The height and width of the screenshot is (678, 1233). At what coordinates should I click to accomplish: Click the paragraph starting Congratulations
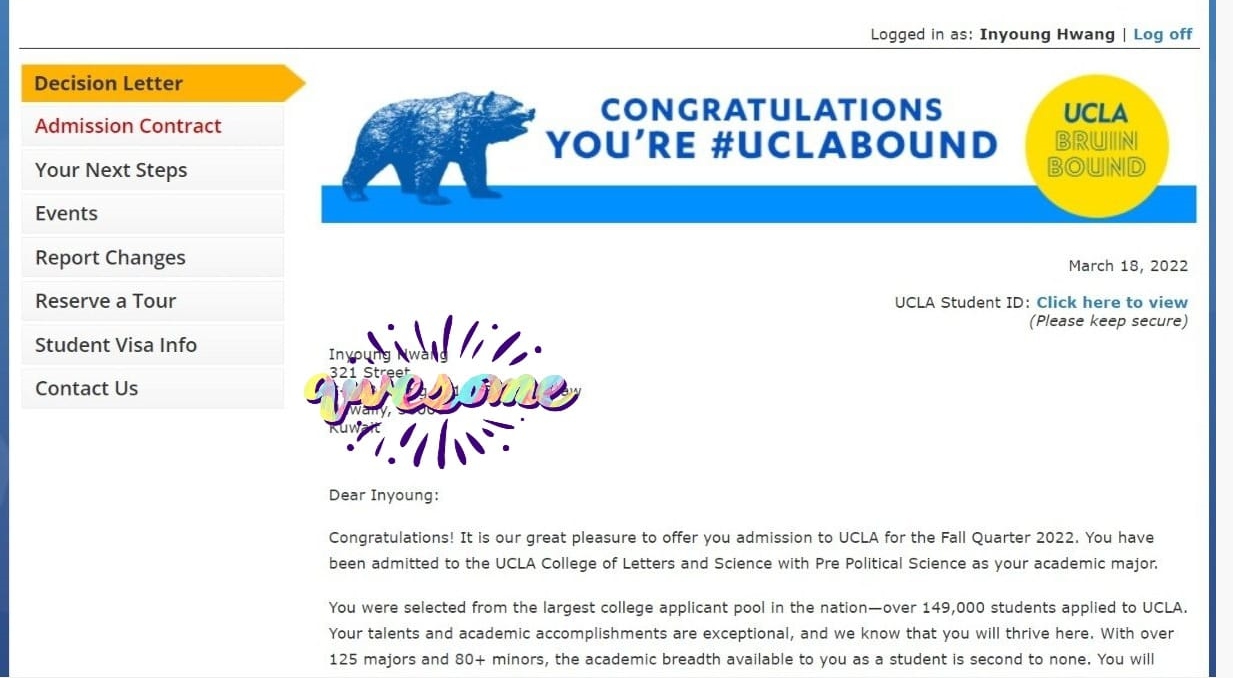(x=743, y=551)
